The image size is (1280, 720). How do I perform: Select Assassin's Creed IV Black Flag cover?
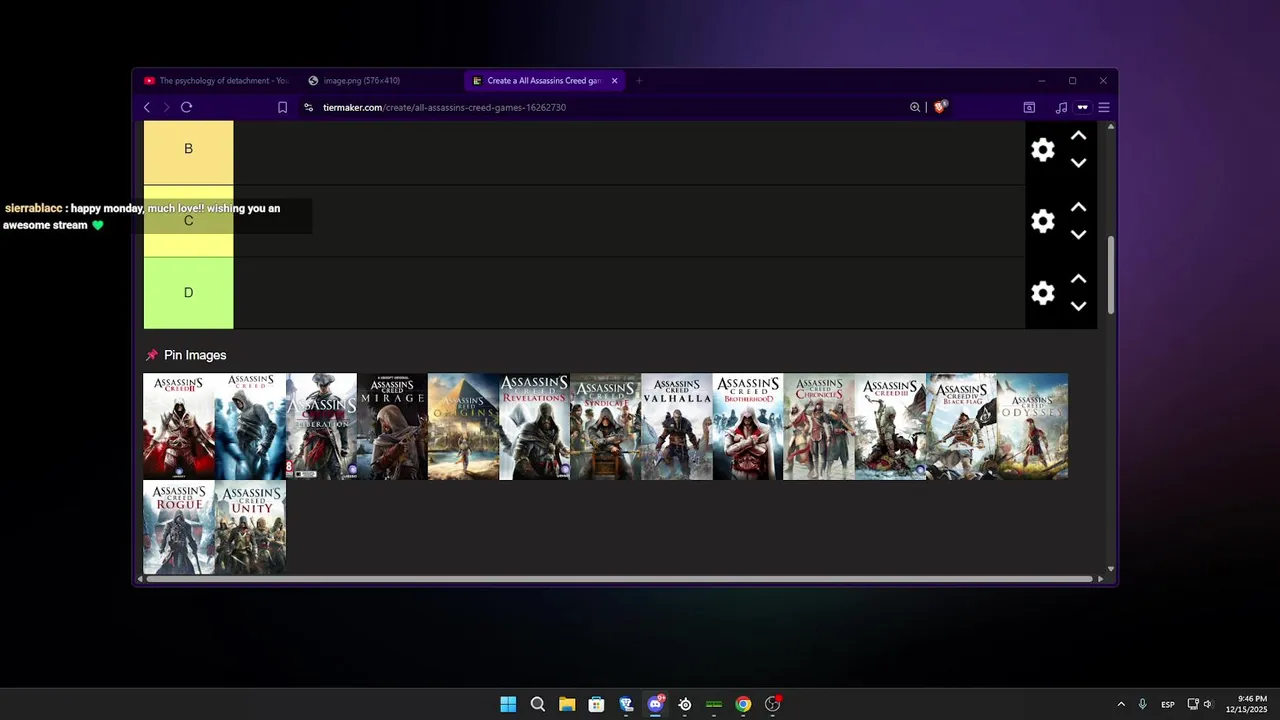click(961, 426)
